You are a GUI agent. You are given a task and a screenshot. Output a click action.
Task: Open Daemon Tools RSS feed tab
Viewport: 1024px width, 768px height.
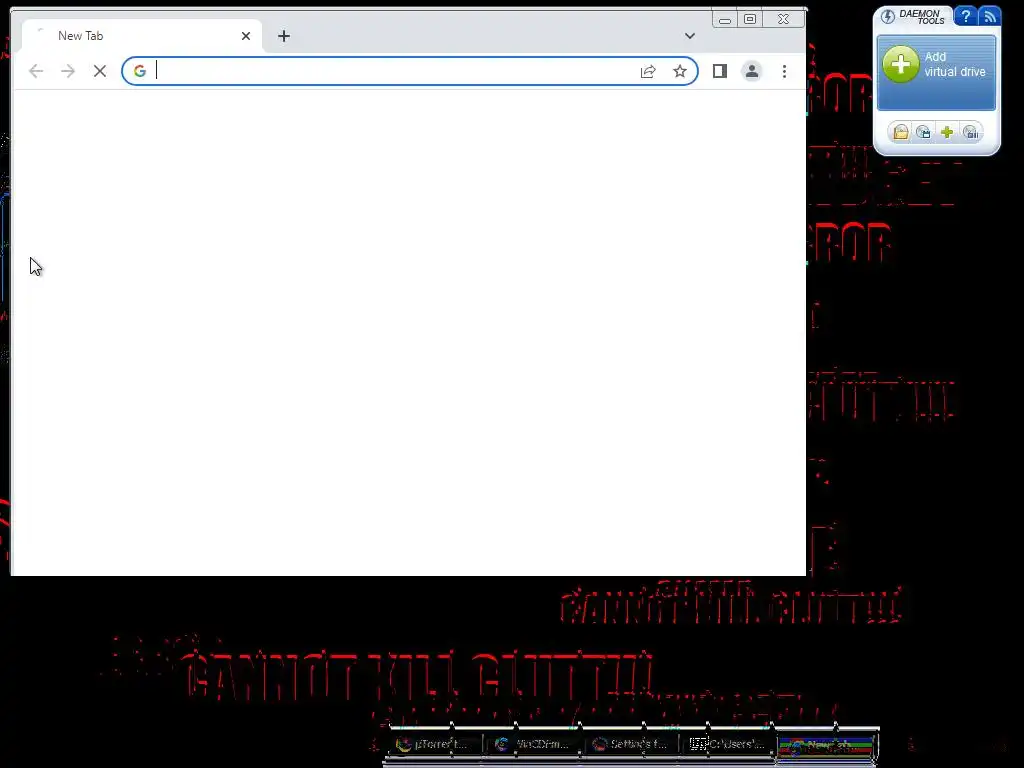pyautogui.click(x=989, y=16)
